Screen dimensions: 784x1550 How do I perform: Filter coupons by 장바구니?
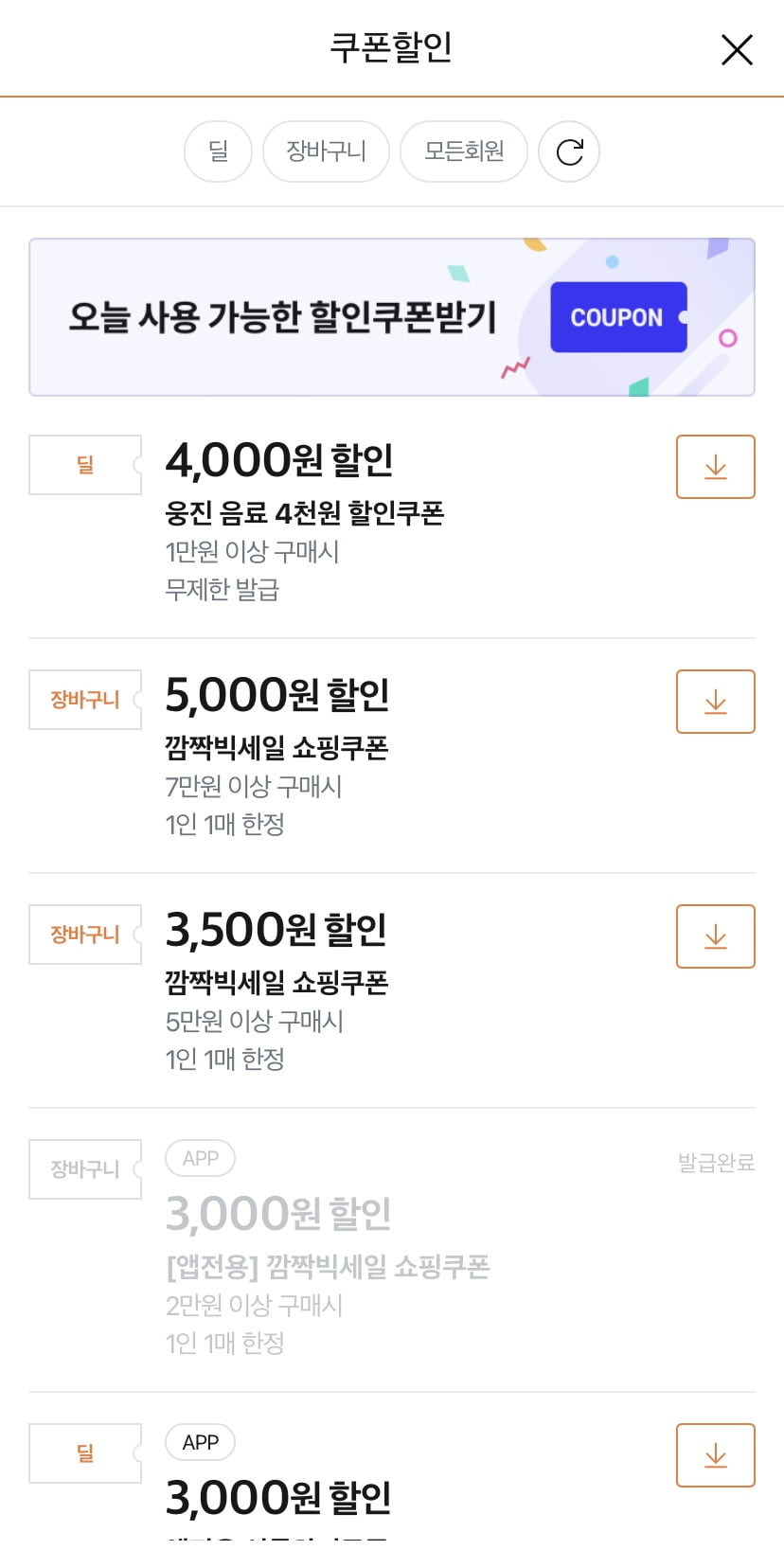pos(326,151)
